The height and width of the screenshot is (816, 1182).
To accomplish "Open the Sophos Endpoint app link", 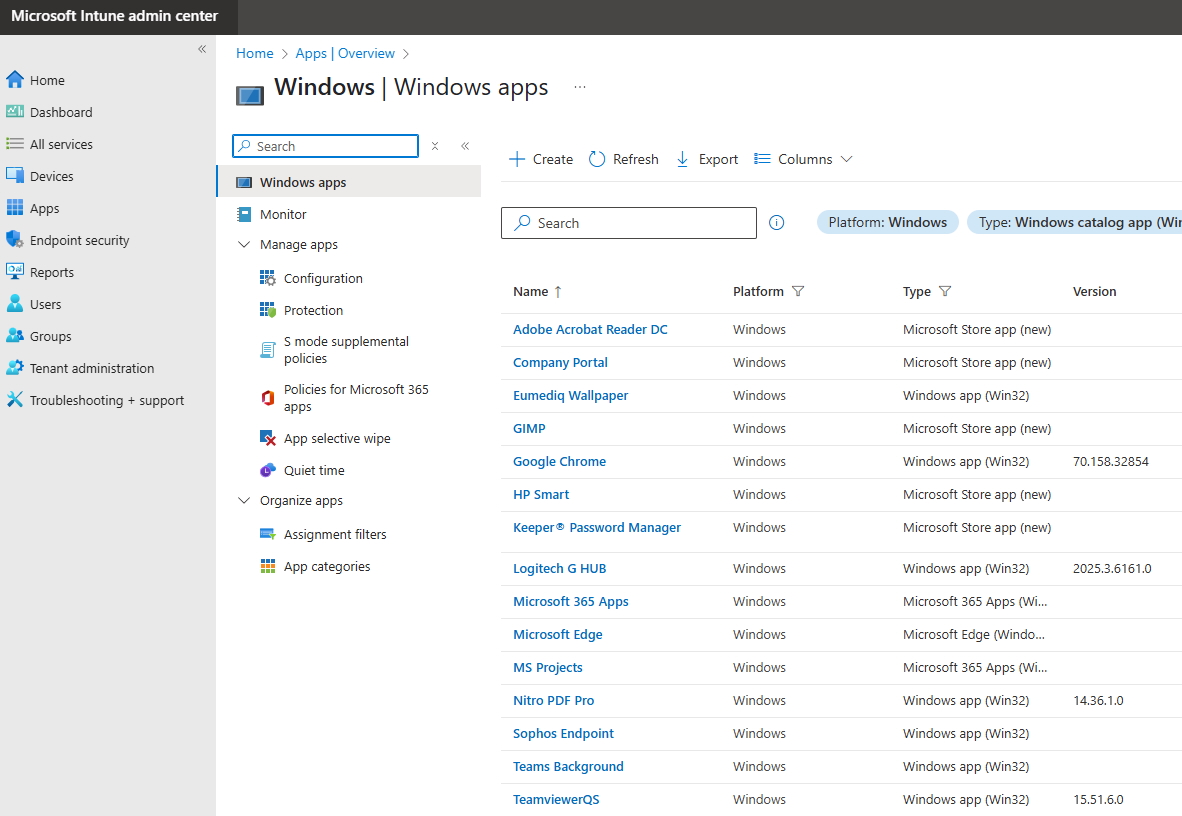I will [563, 734].
